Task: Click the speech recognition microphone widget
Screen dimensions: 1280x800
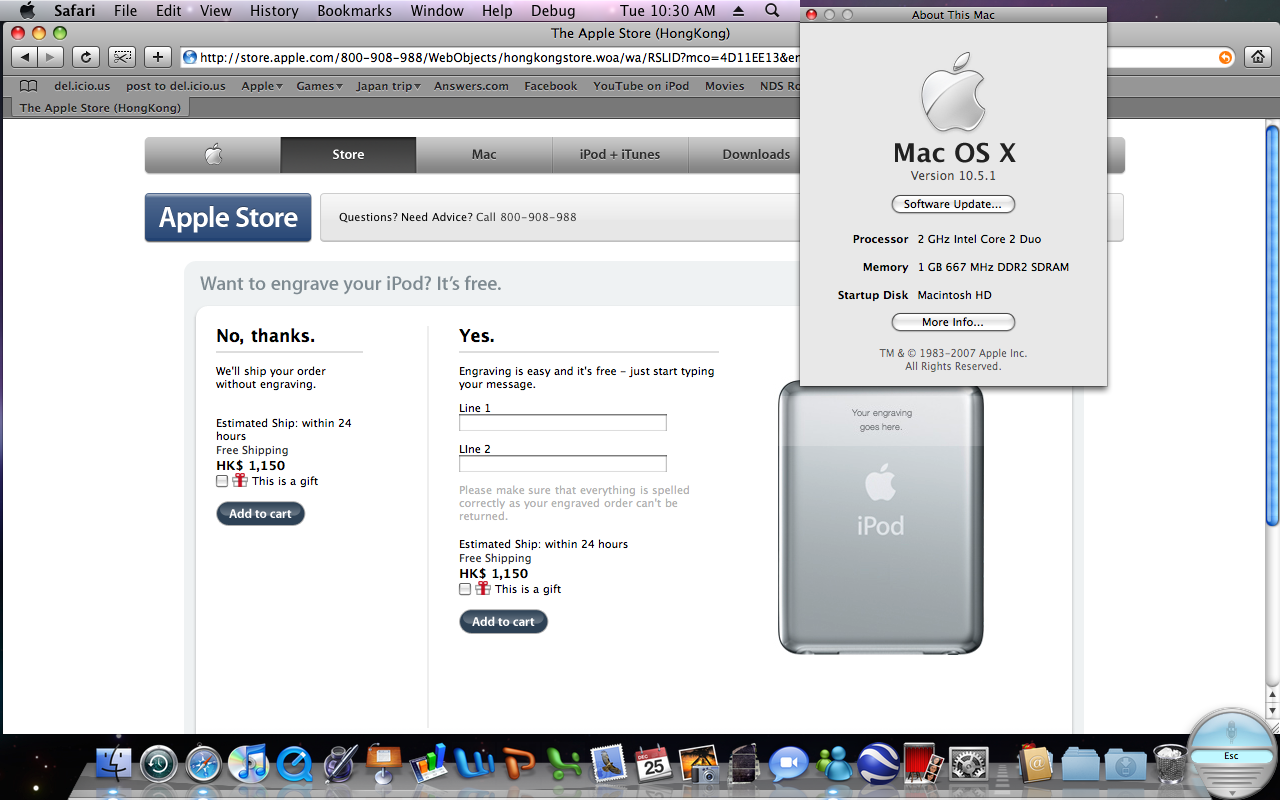Action: coord(1231,753)
